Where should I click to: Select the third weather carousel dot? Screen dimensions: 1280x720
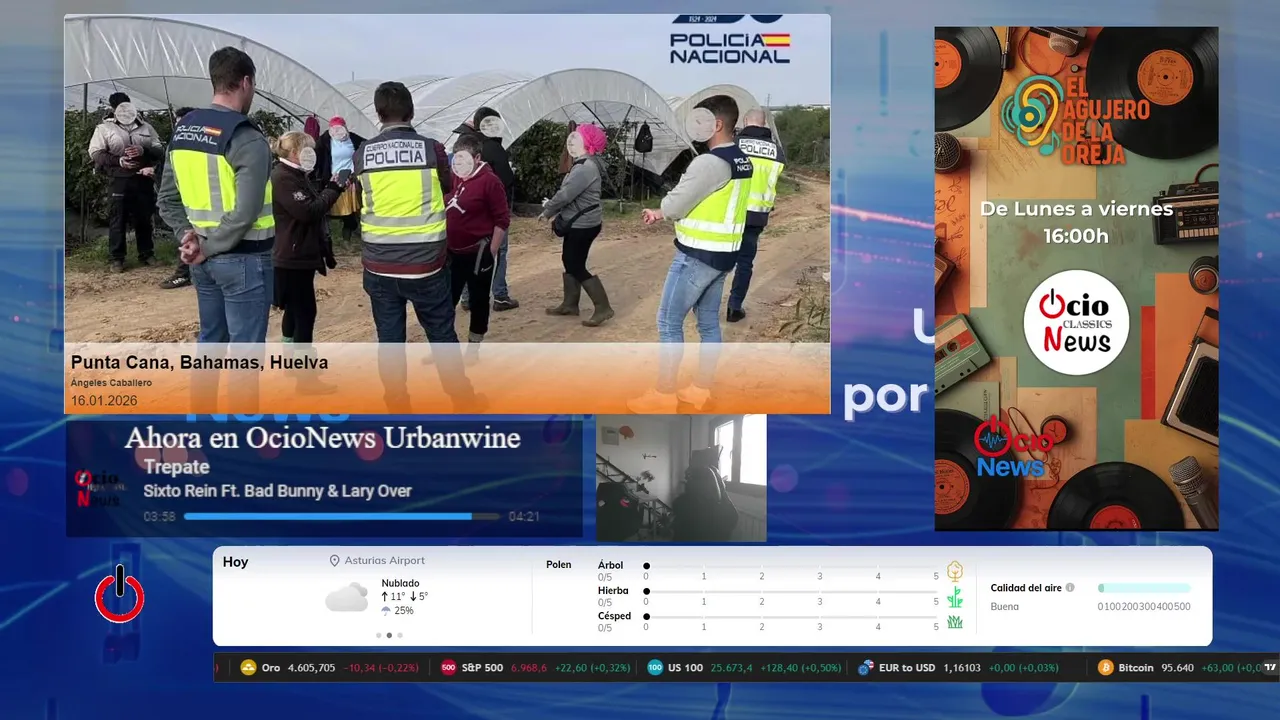tap(400, 635)
